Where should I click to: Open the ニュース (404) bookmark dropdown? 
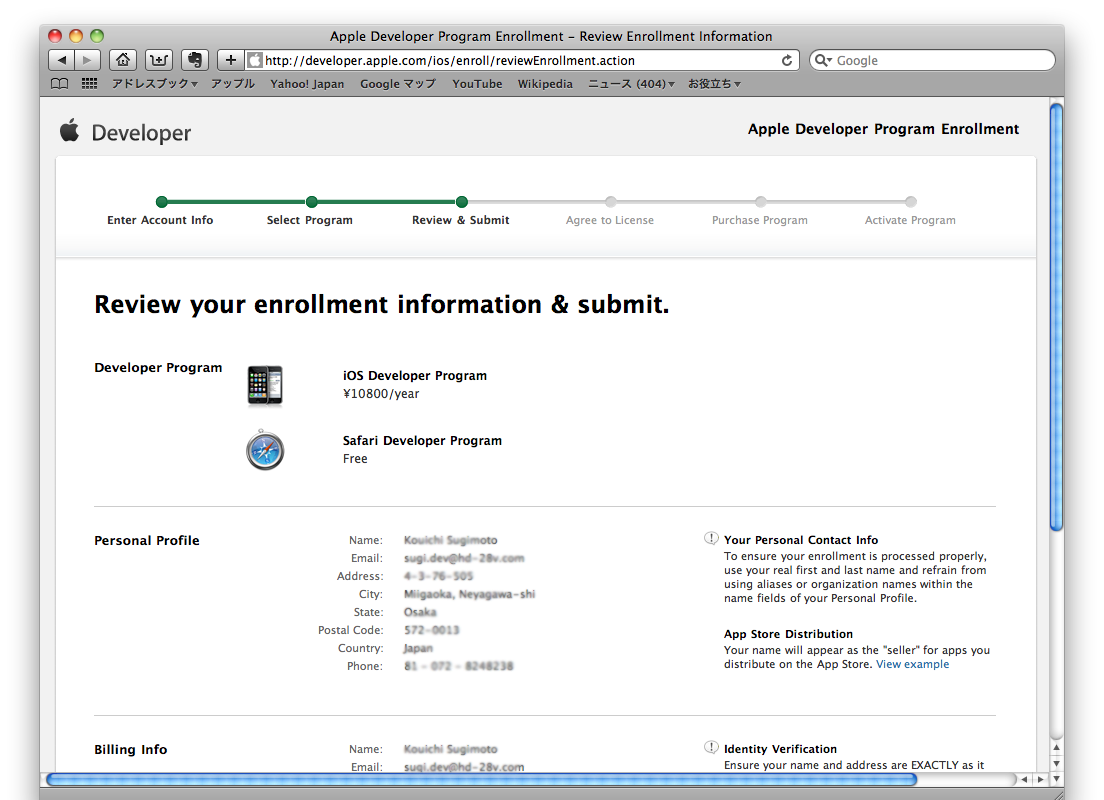[630, 84]
